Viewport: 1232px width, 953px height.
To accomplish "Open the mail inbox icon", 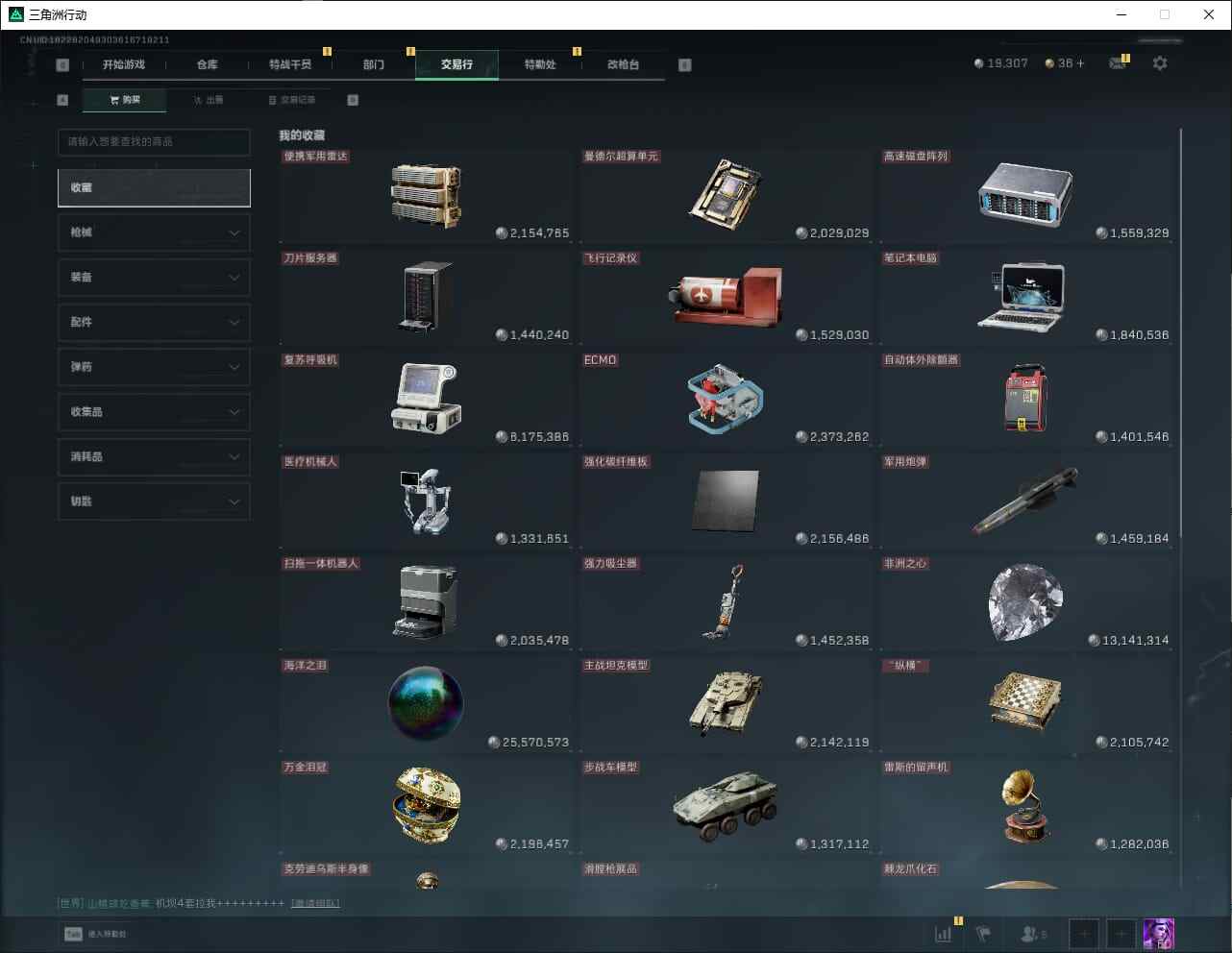I will click(1118, 63).
